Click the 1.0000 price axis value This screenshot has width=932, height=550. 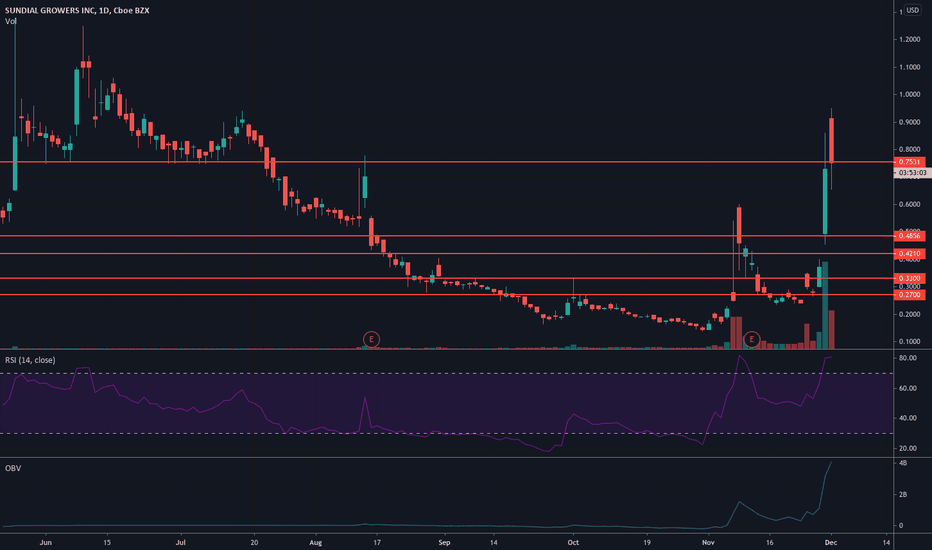point(910,95)
